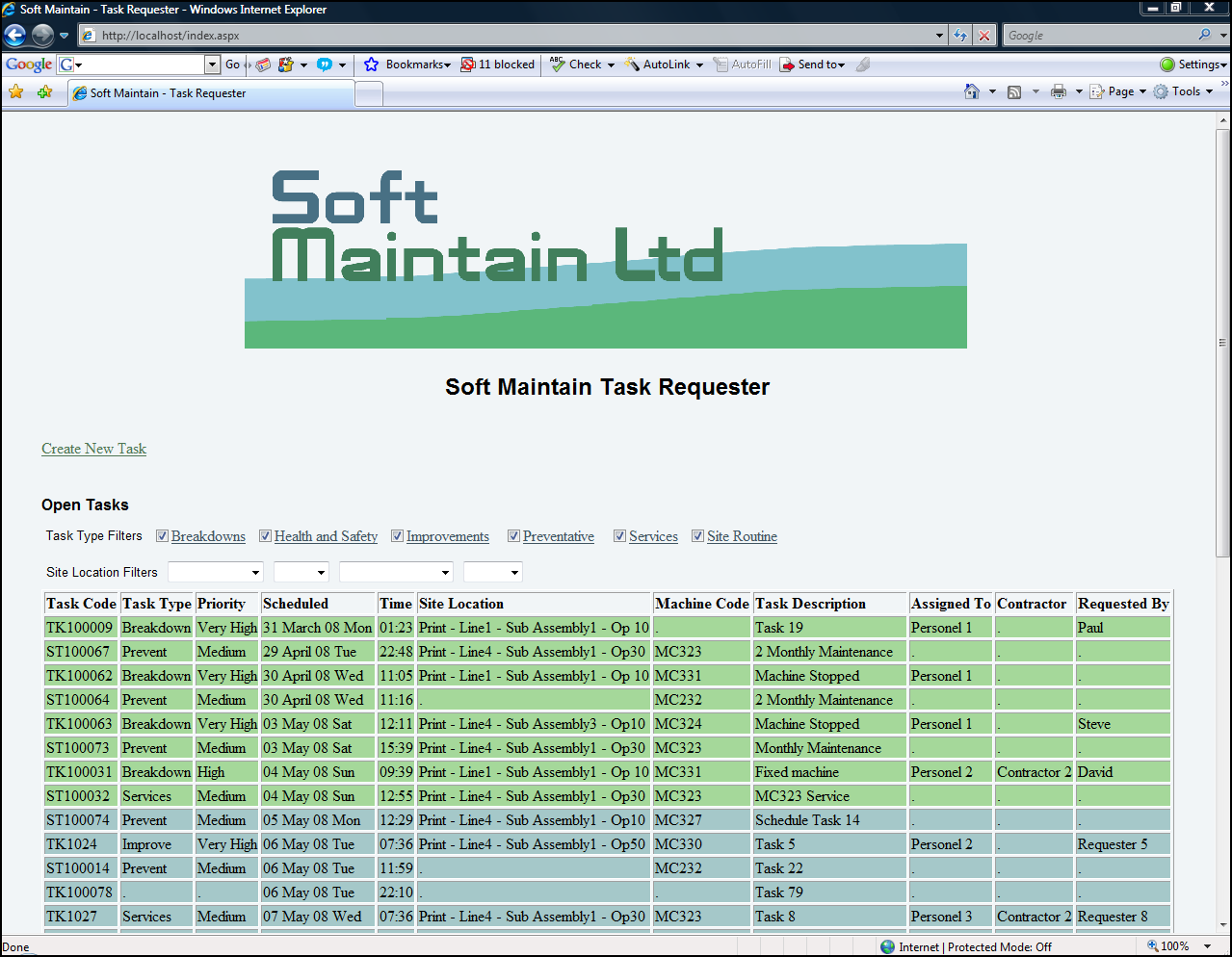
Task: Click the Print icon
Action: 1059,91
